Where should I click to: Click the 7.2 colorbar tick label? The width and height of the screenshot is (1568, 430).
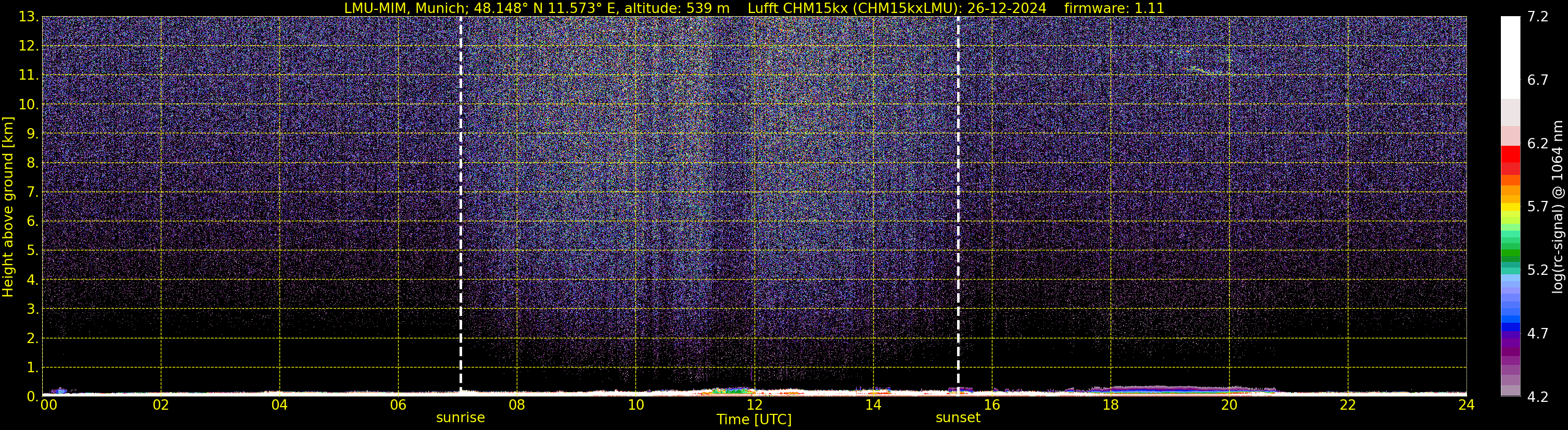(1538, 17)
